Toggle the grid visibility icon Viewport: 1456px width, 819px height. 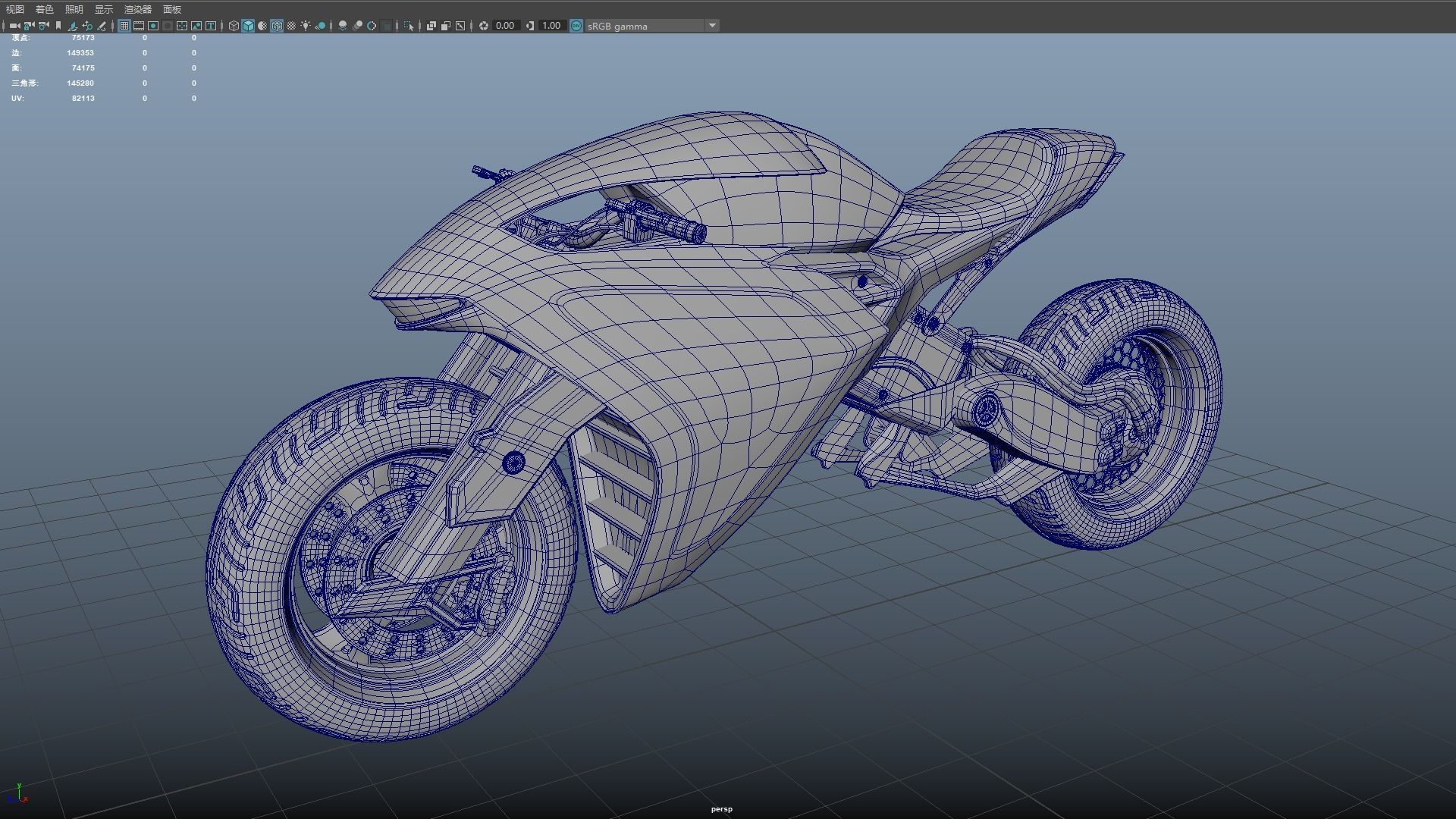point(124,25)
